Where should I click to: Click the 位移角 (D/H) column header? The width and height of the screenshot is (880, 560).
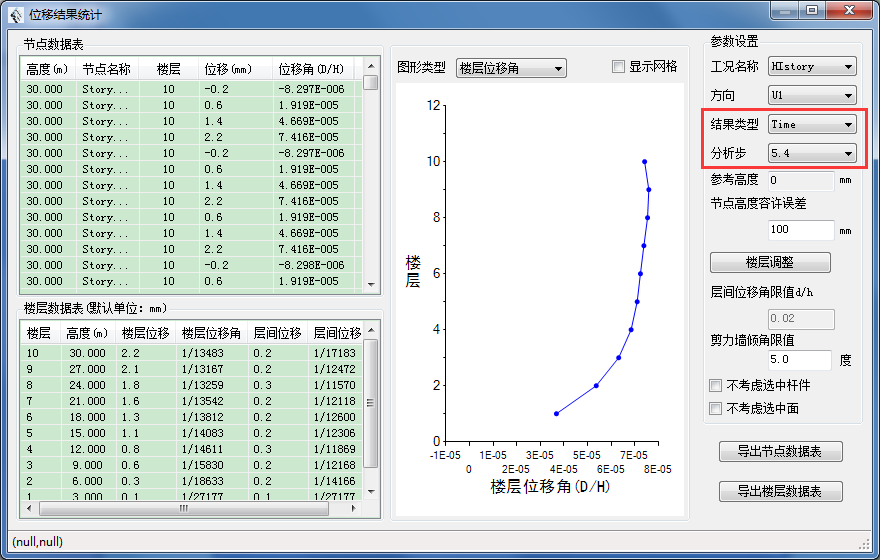(311, 69)
